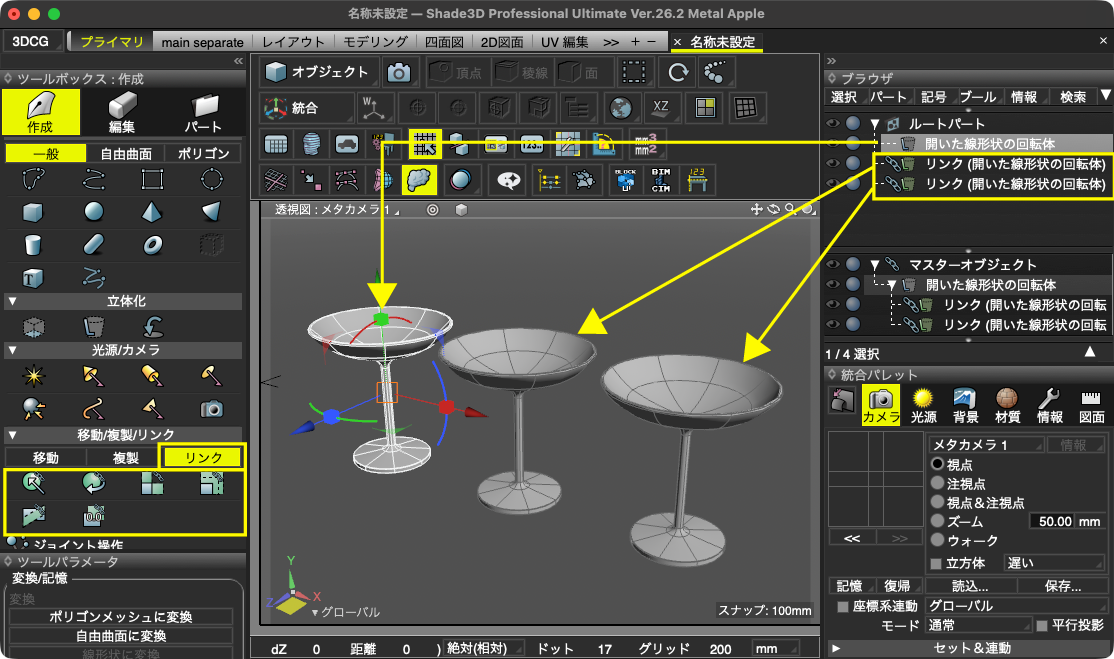1114x659 pixels.
Task: Click the highlighted cloud-shaped toolbar icon
Action: click(419, 180)
